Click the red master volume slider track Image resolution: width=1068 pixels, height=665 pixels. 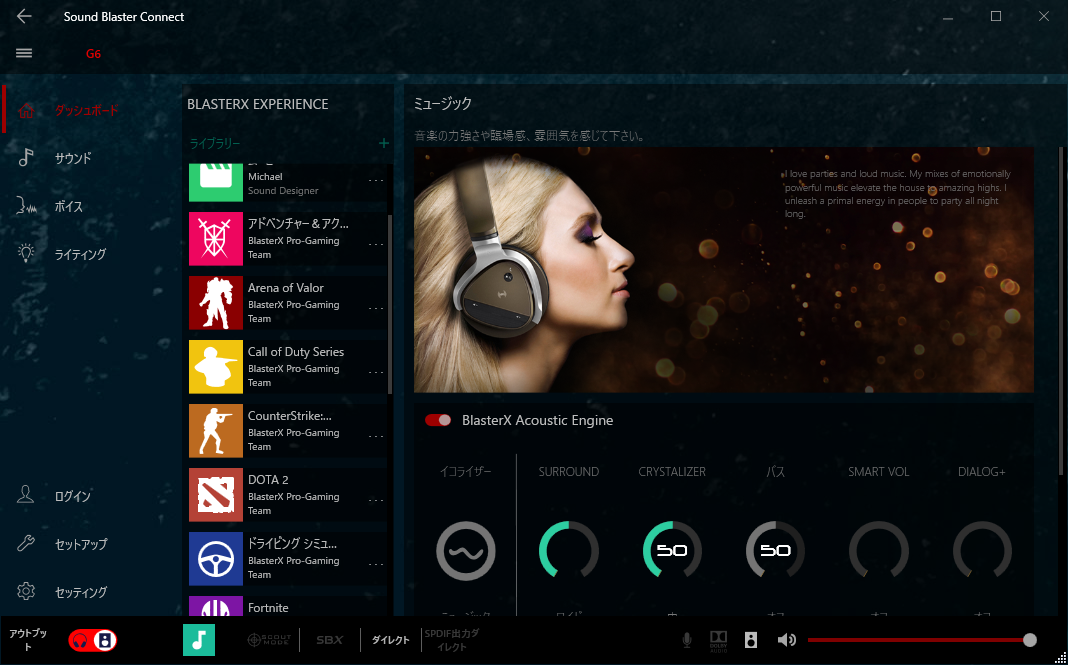[x=917, y=640]
